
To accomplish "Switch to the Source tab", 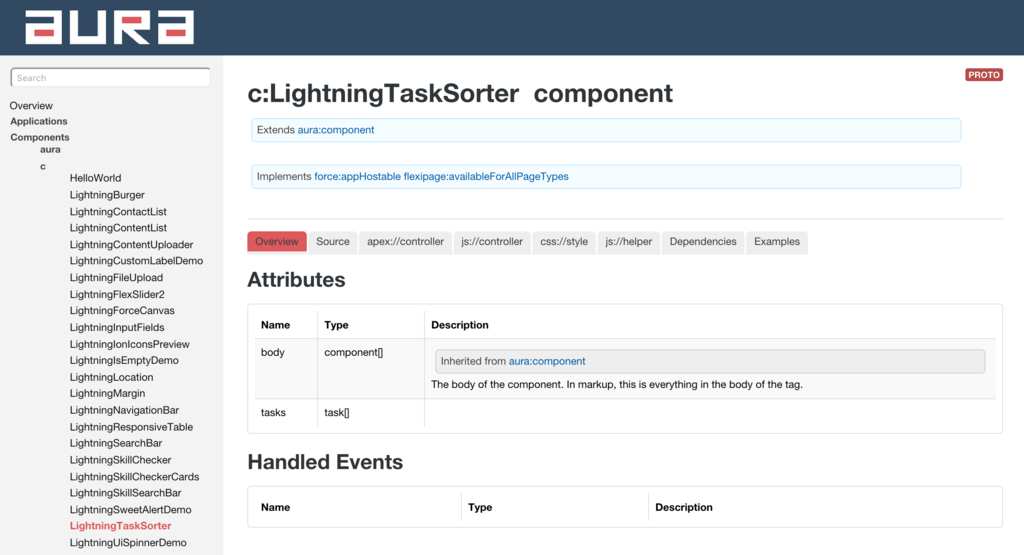I will click(332, 242).
